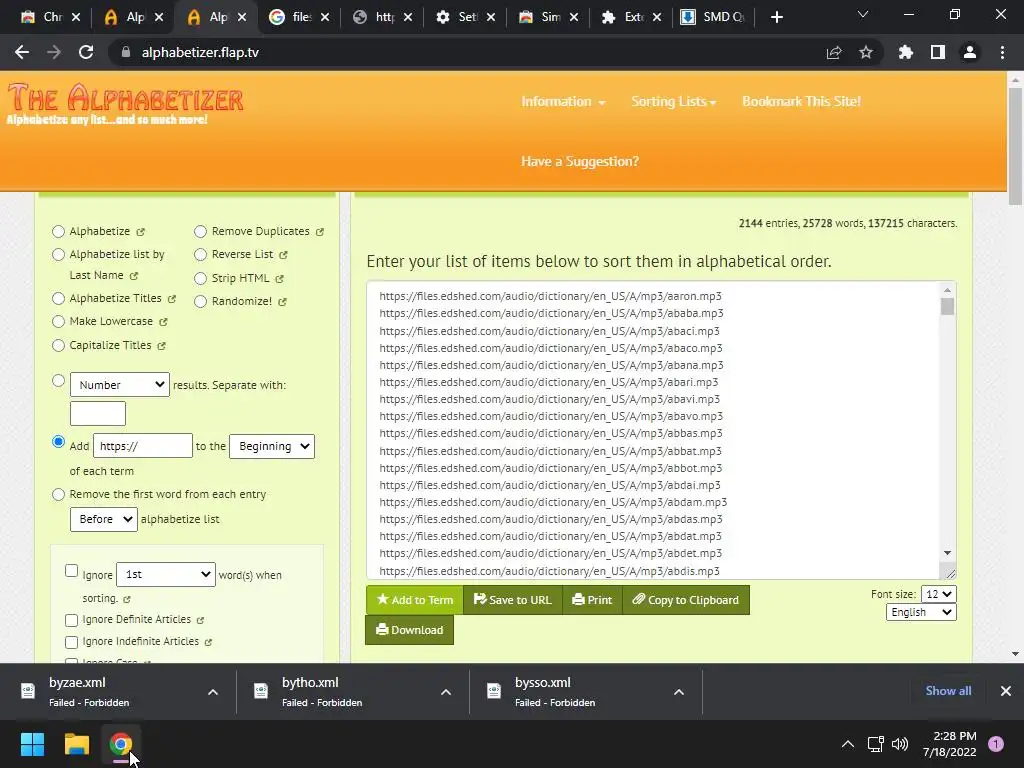Viewport: 1024px width, 768px height.
Task: Switch to Settings browser tab
Action: 466,17
